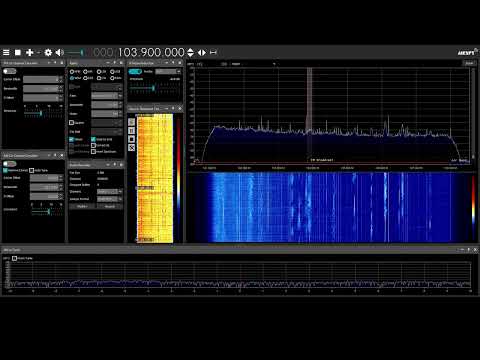Select the WFM radio mode
Image resolution: width=480 pixels, height=360 pixels.
(75, 78)
